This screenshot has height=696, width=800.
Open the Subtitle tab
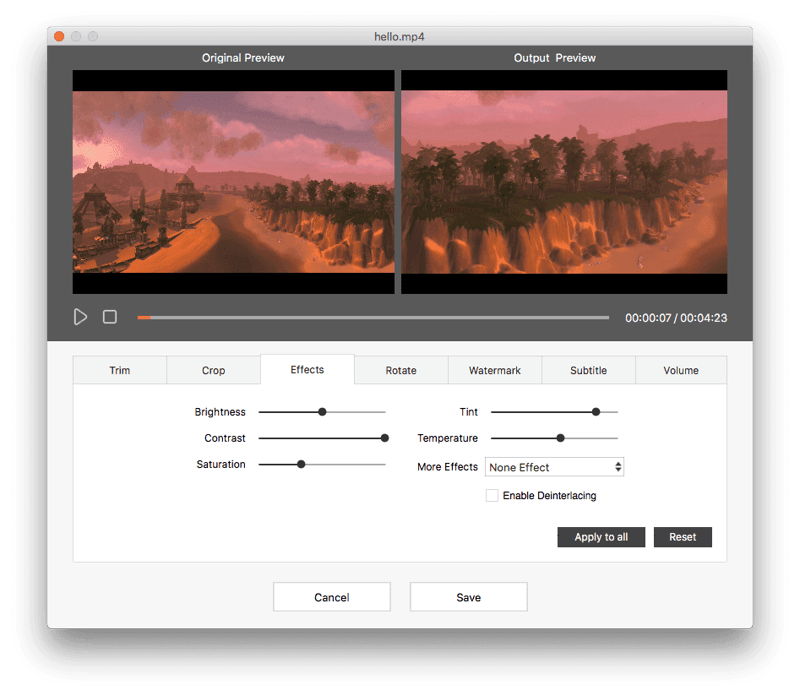588,370
